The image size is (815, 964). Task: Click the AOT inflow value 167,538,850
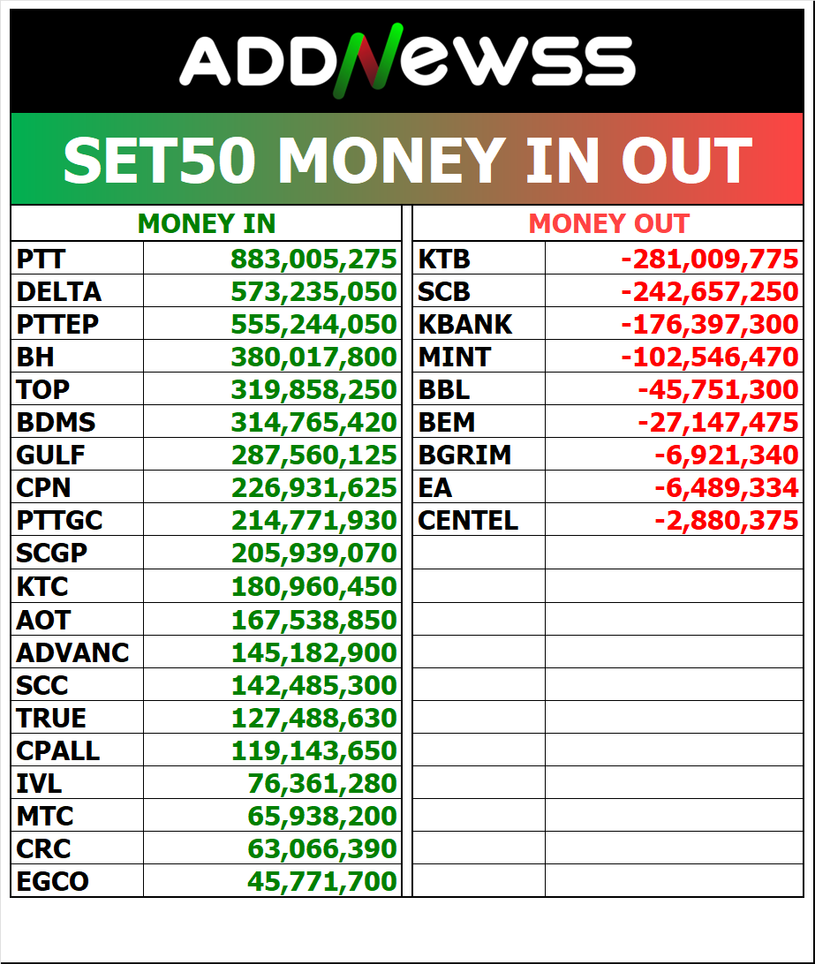click(x=314, y=620)
